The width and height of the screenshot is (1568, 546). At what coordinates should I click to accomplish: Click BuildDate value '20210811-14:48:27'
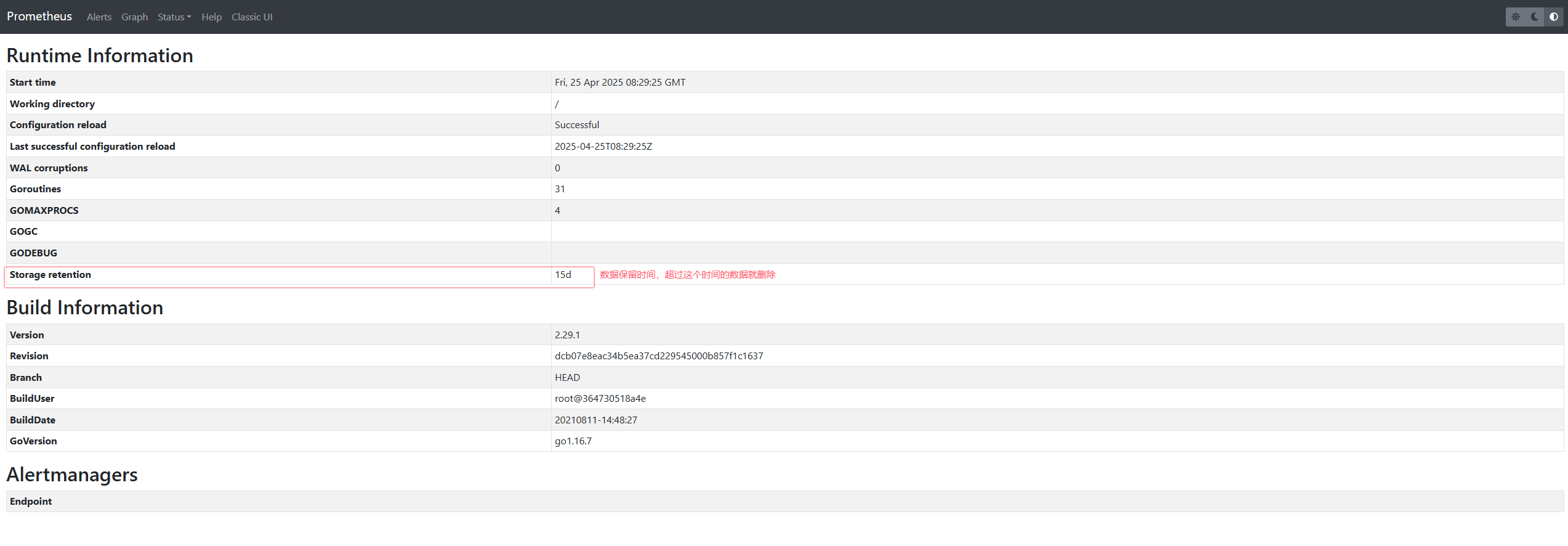(x=596, y=420)
